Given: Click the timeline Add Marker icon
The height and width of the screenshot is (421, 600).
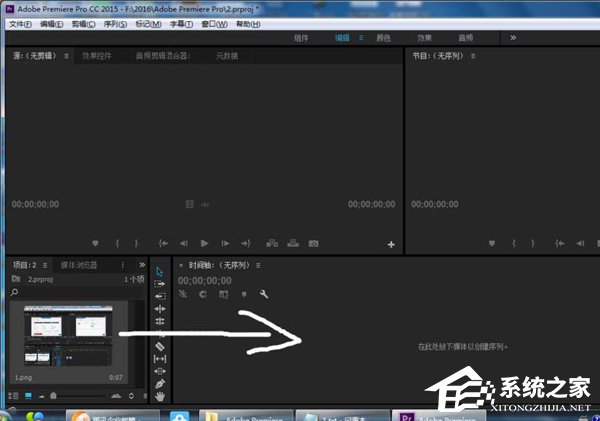Looking at the screenshot, I should click(x=244, y=294).
